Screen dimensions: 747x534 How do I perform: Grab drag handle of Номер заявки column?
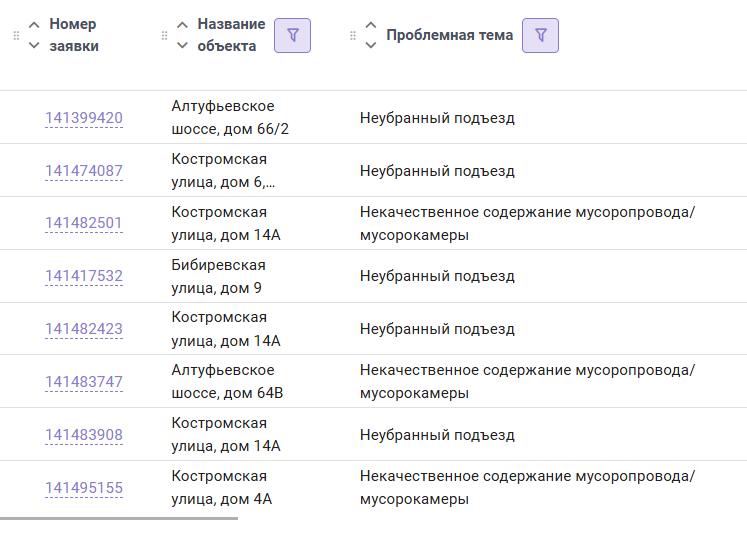(16, 35)
